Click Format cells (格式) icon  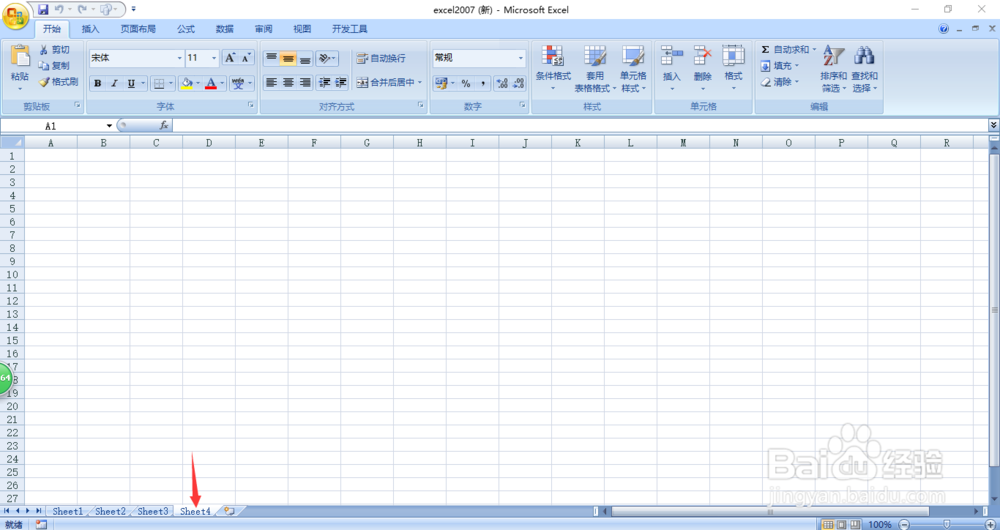(733, 55)
